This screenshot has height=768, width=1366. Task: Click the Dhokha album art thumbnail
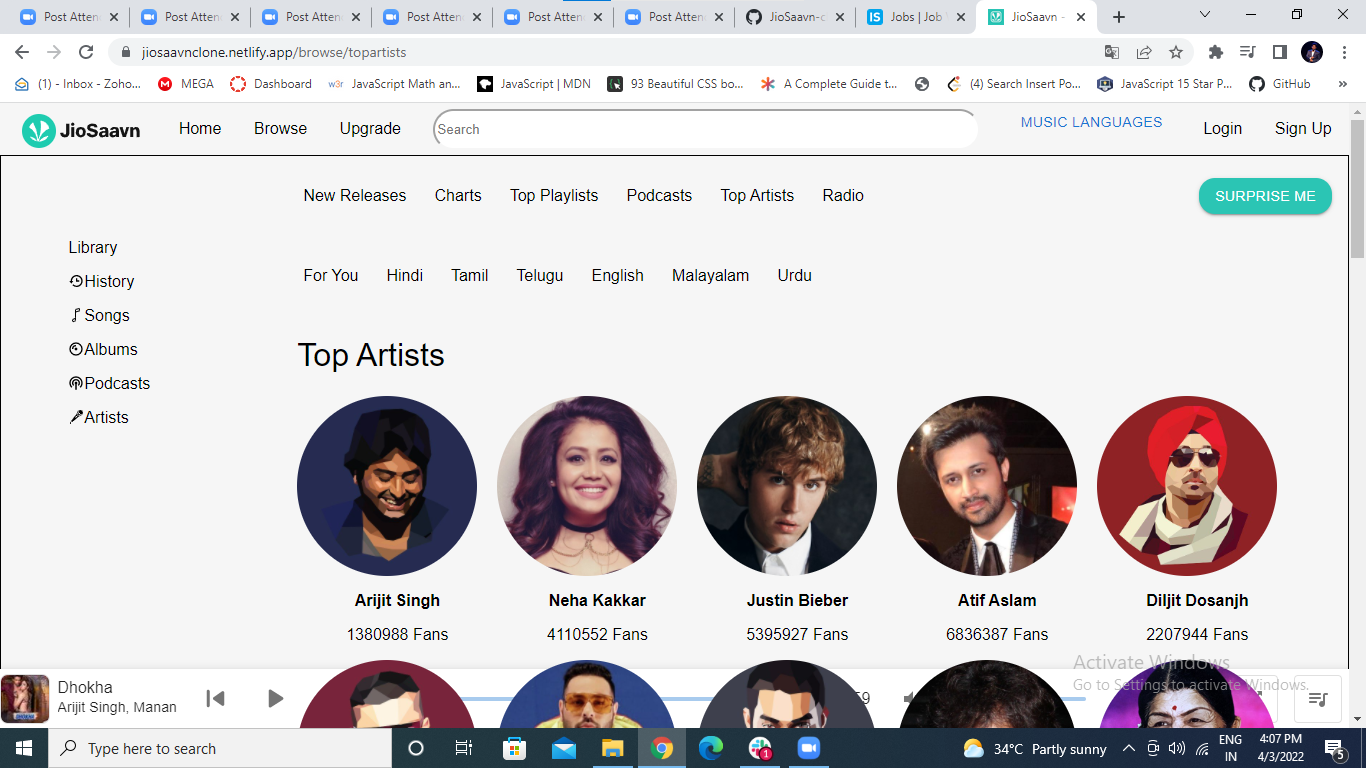click(25, 698)
